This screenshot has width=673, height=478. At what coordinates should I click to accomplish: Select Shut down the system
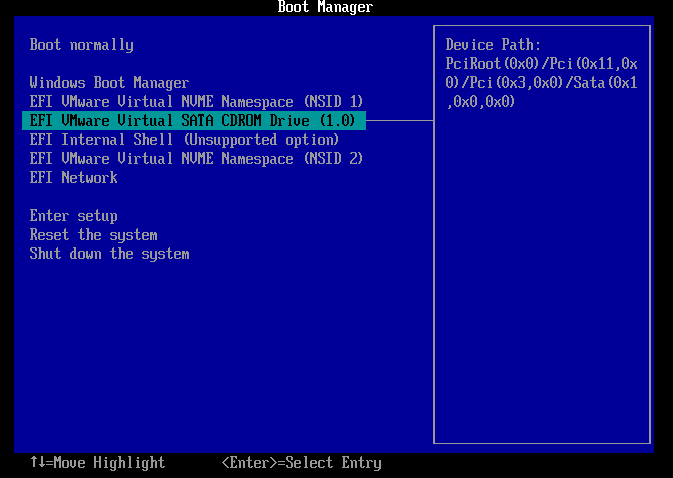click(109, 254)
